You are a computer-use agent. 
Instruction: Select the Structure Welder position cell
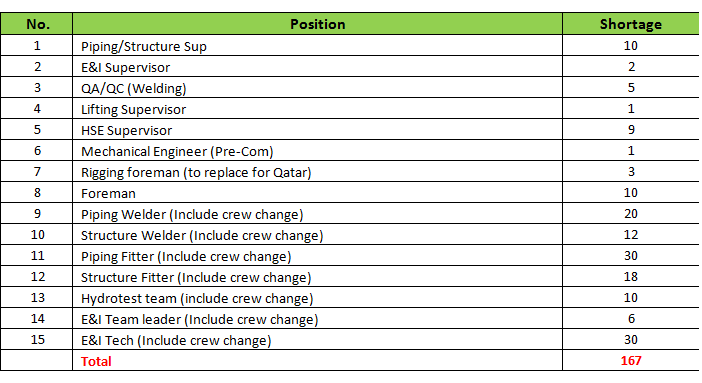[317, 235]
